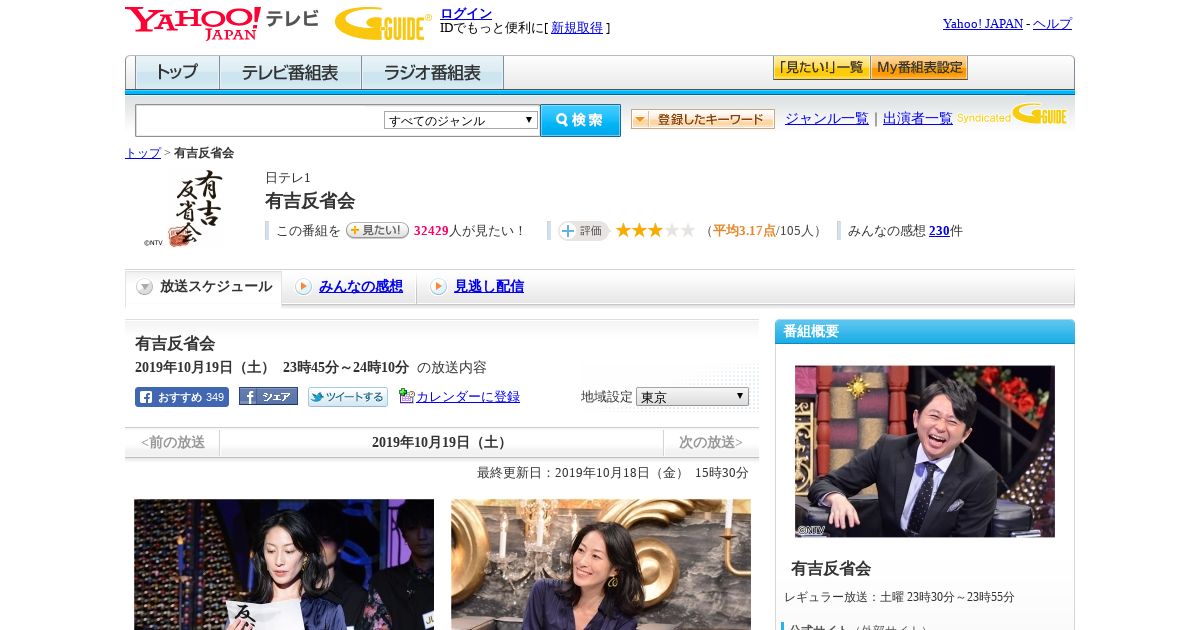Click the 番組概要 panel header
Screen dimensions: 1200x630
925,331
